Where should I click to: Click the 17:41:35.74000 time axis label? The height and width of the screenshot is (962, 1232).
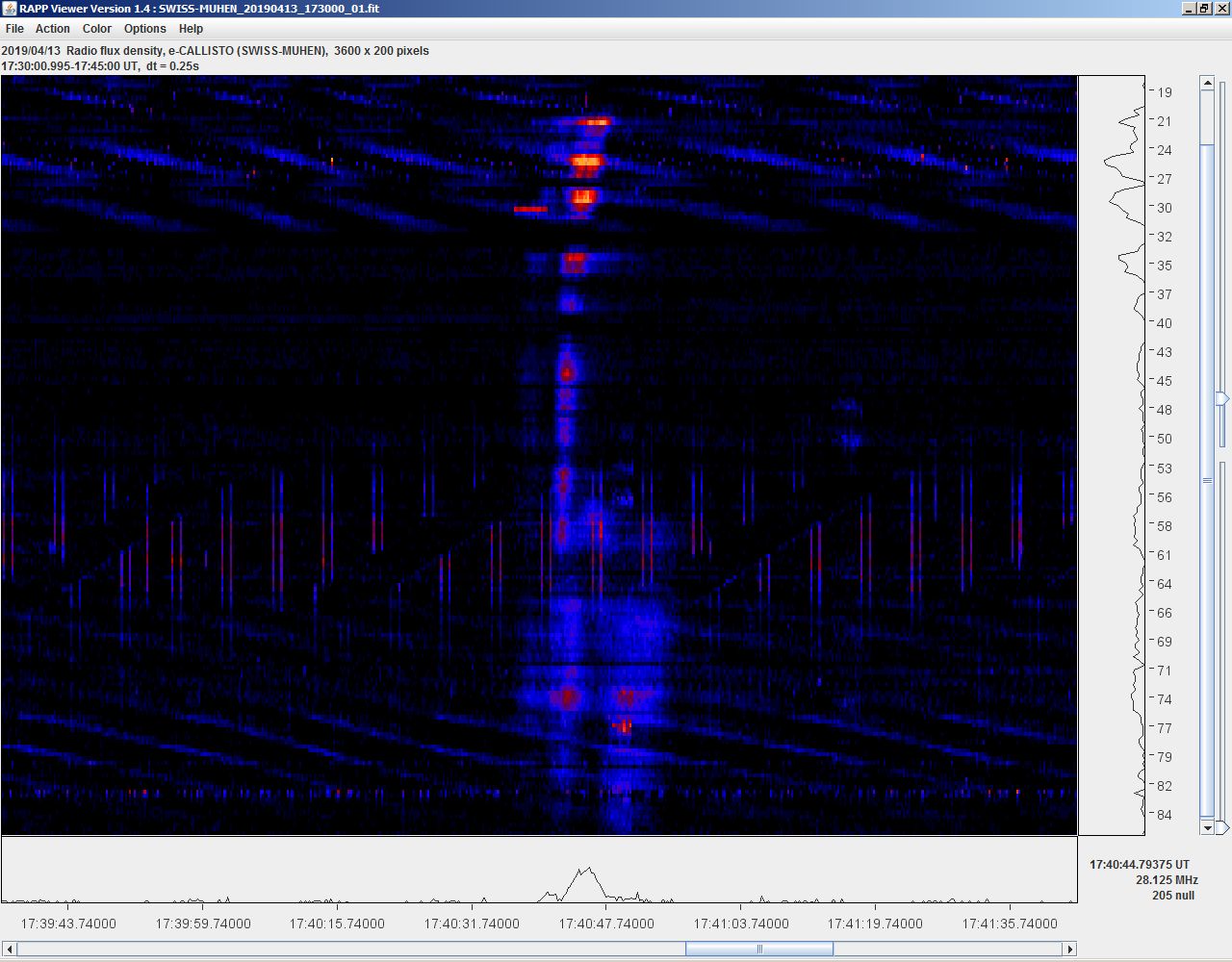tap(1010, 924)
